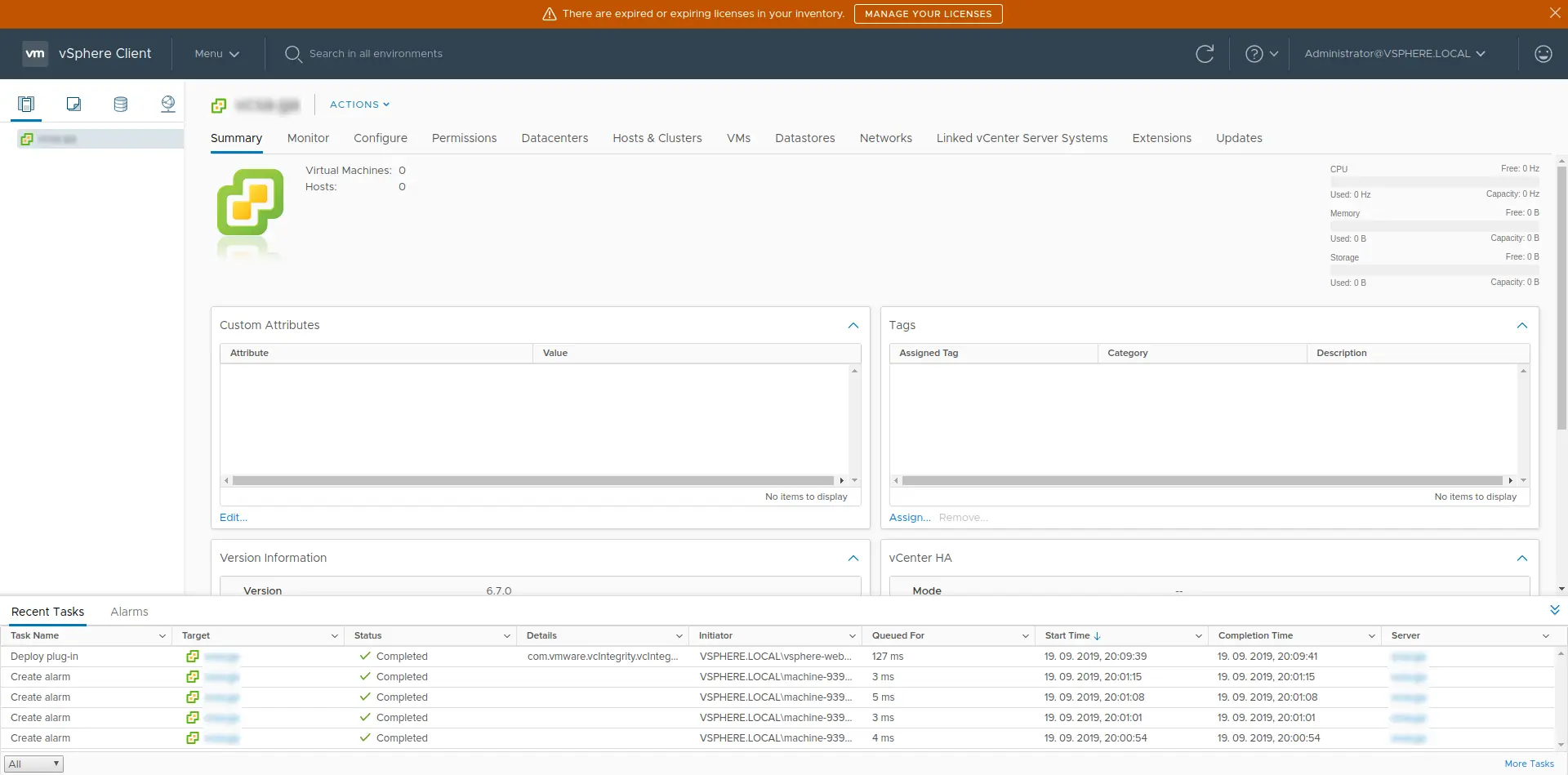
Task: Click target icon of Create alarm 20:00:54
Action: pyautogui.click(x=193, y=737)
